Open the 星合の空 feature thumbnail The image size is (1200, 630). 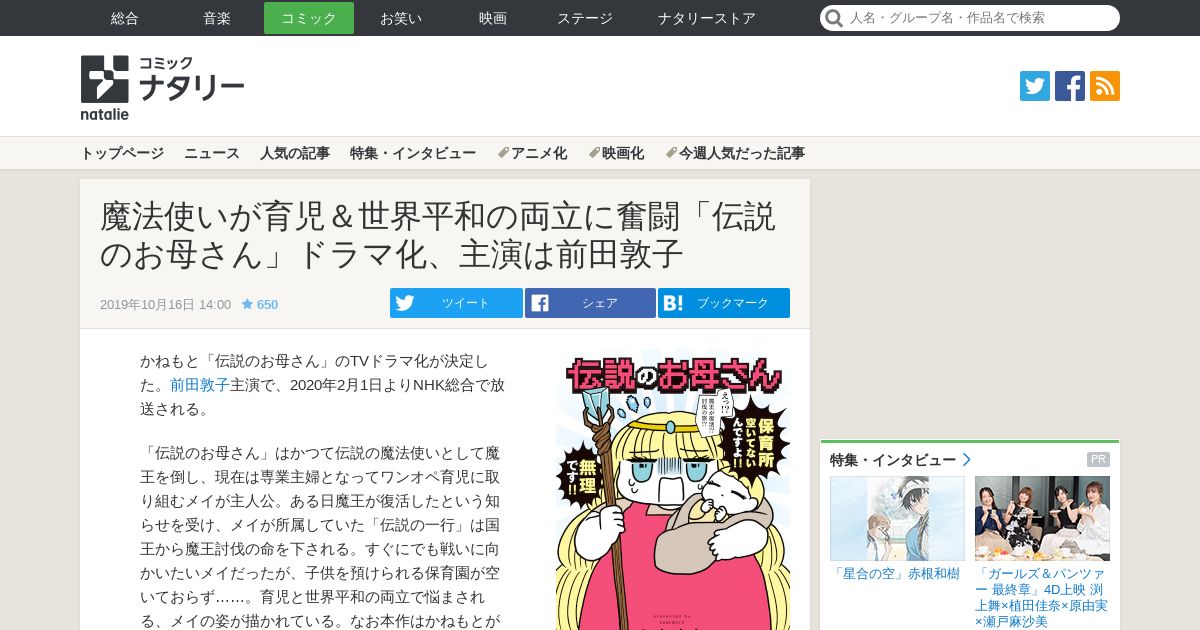[897, 518]
